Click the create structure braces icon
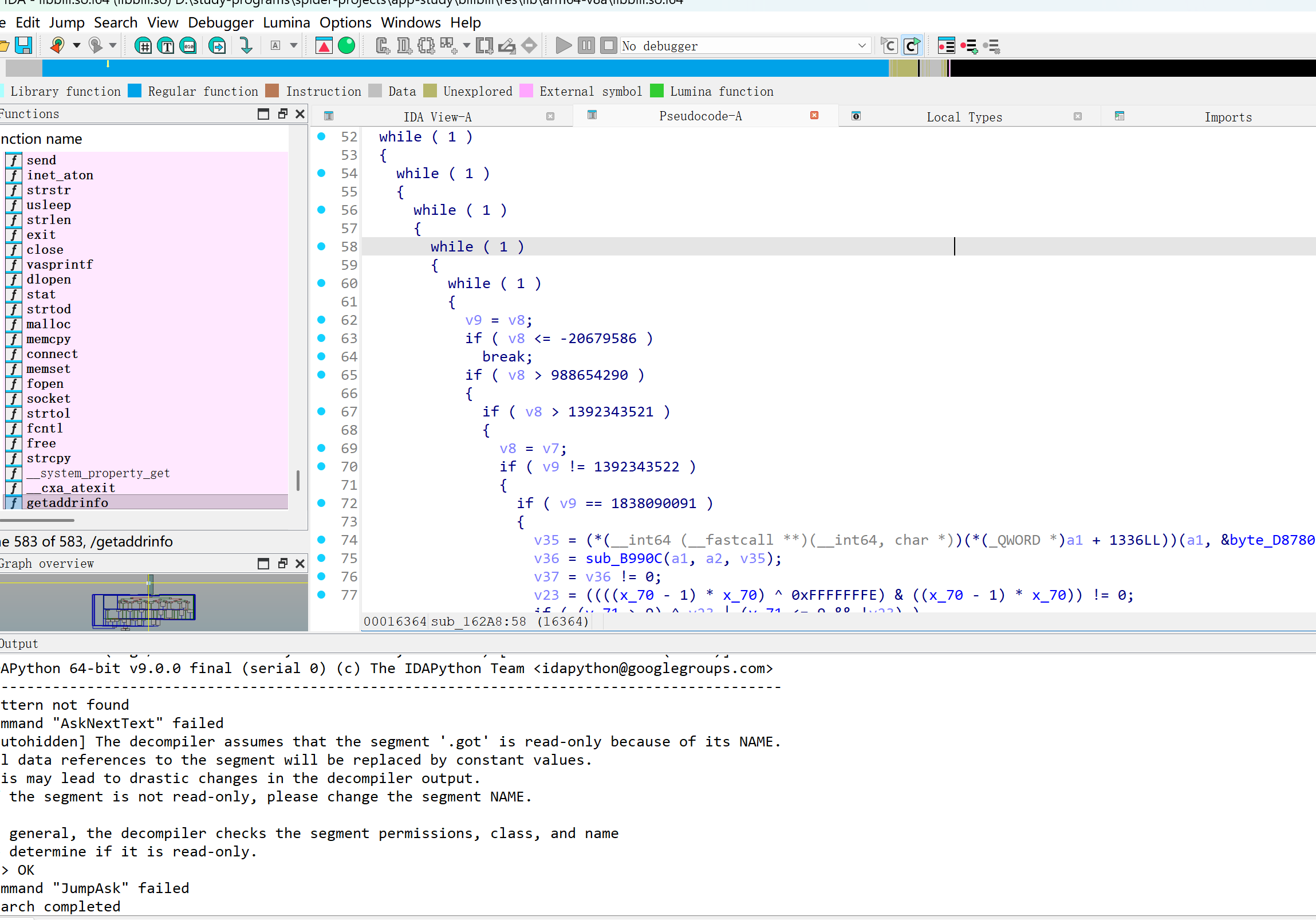Viewport: 1316px width, 920px height. tap(426, 45)
